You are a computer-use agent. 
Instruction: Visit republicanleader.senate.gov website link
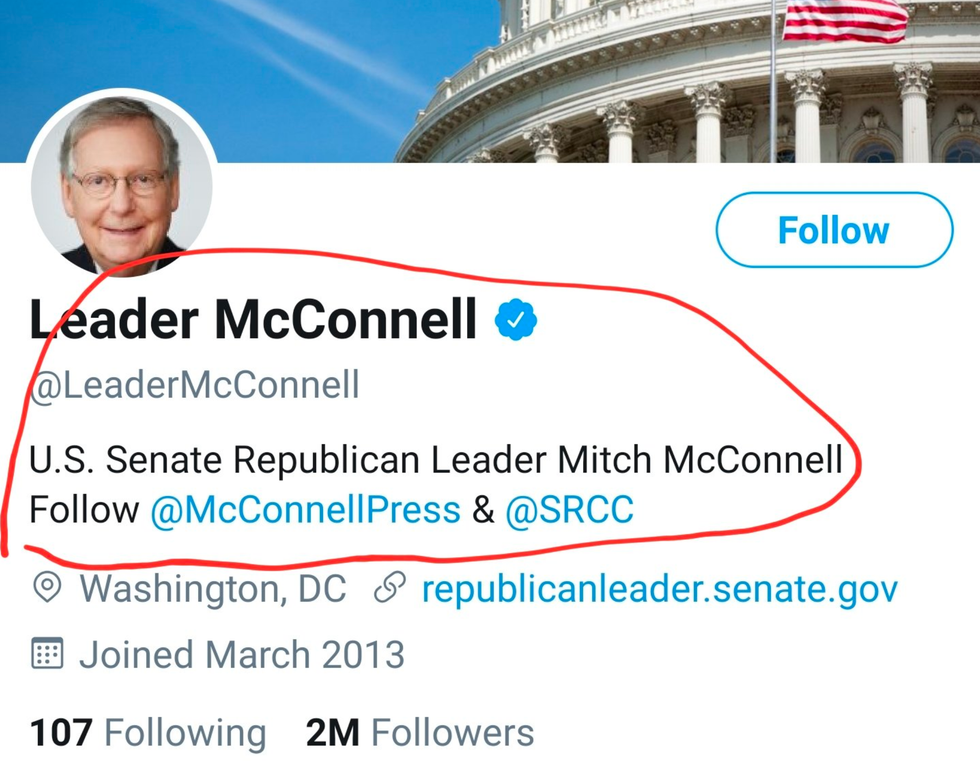659,589
